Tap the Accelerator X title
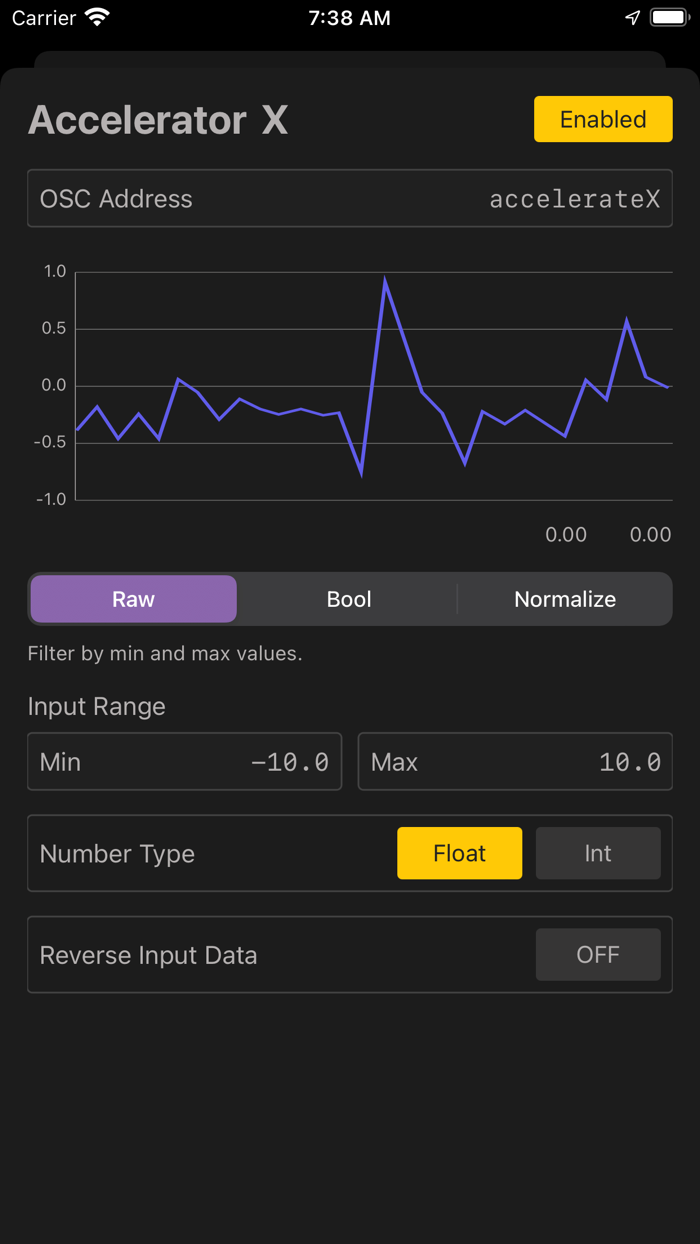Viewport: 700px width, 1244px height. click(x=158, y=120)
